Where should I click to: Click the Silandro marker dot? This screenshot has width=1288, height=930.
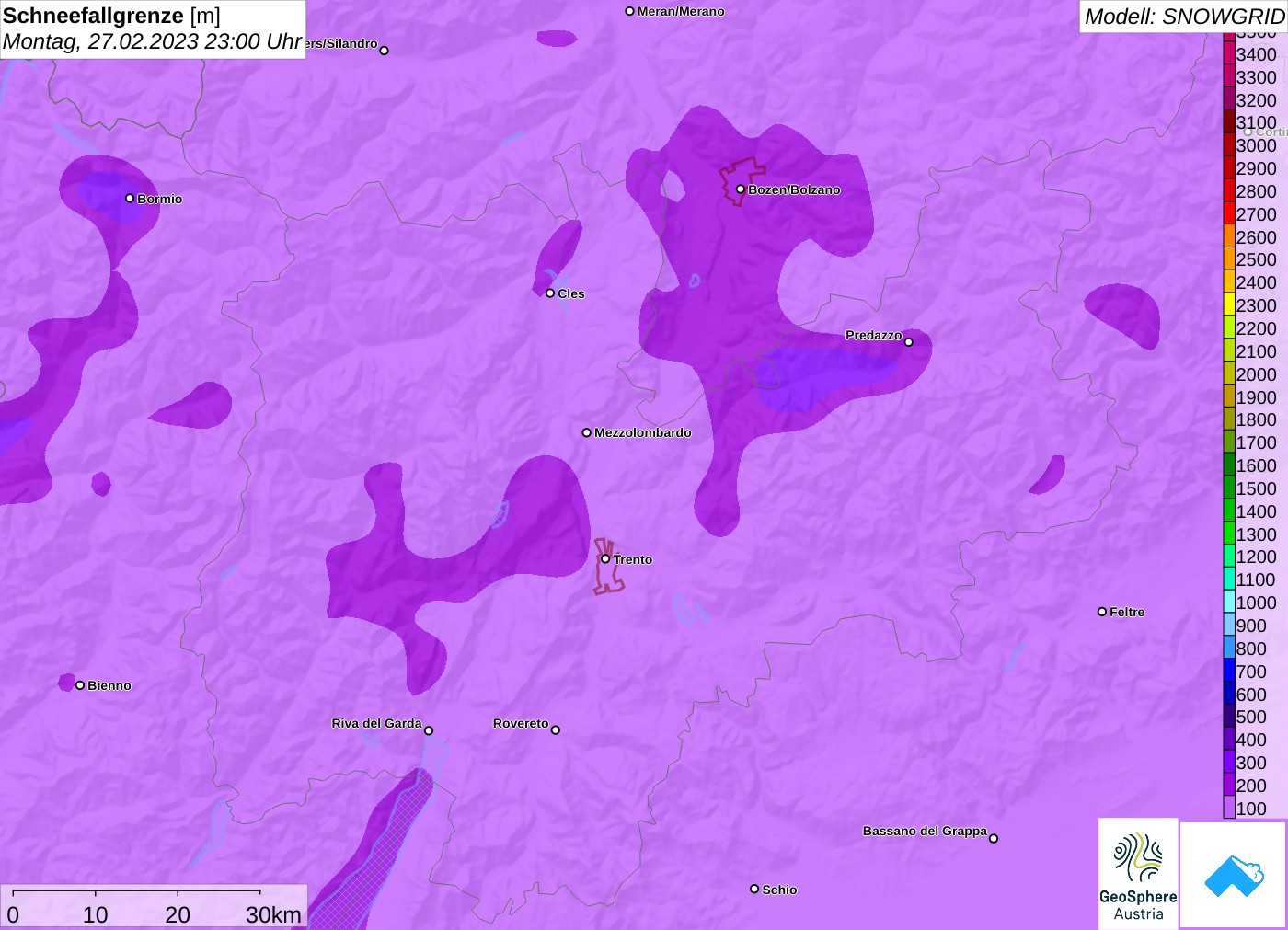click(x=385, y=50)
